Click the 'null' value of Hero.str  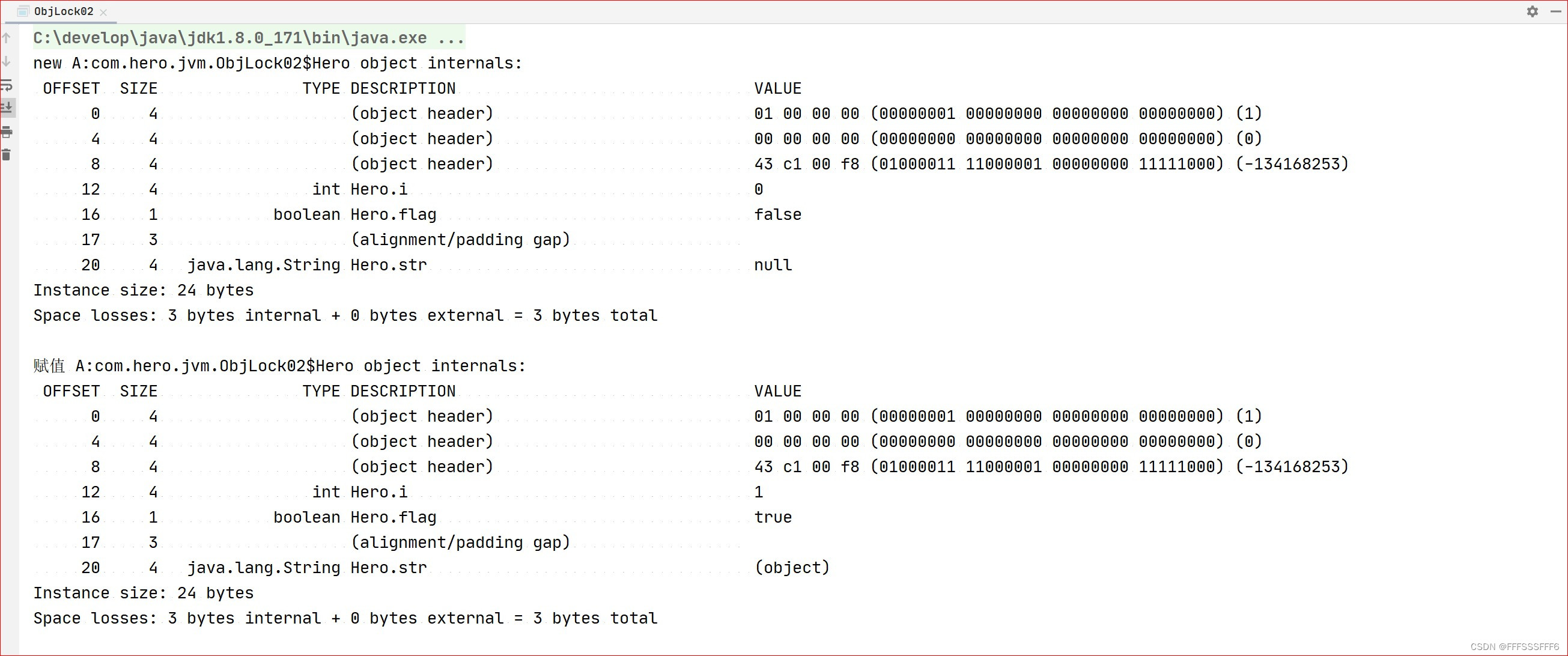(773, 266)
